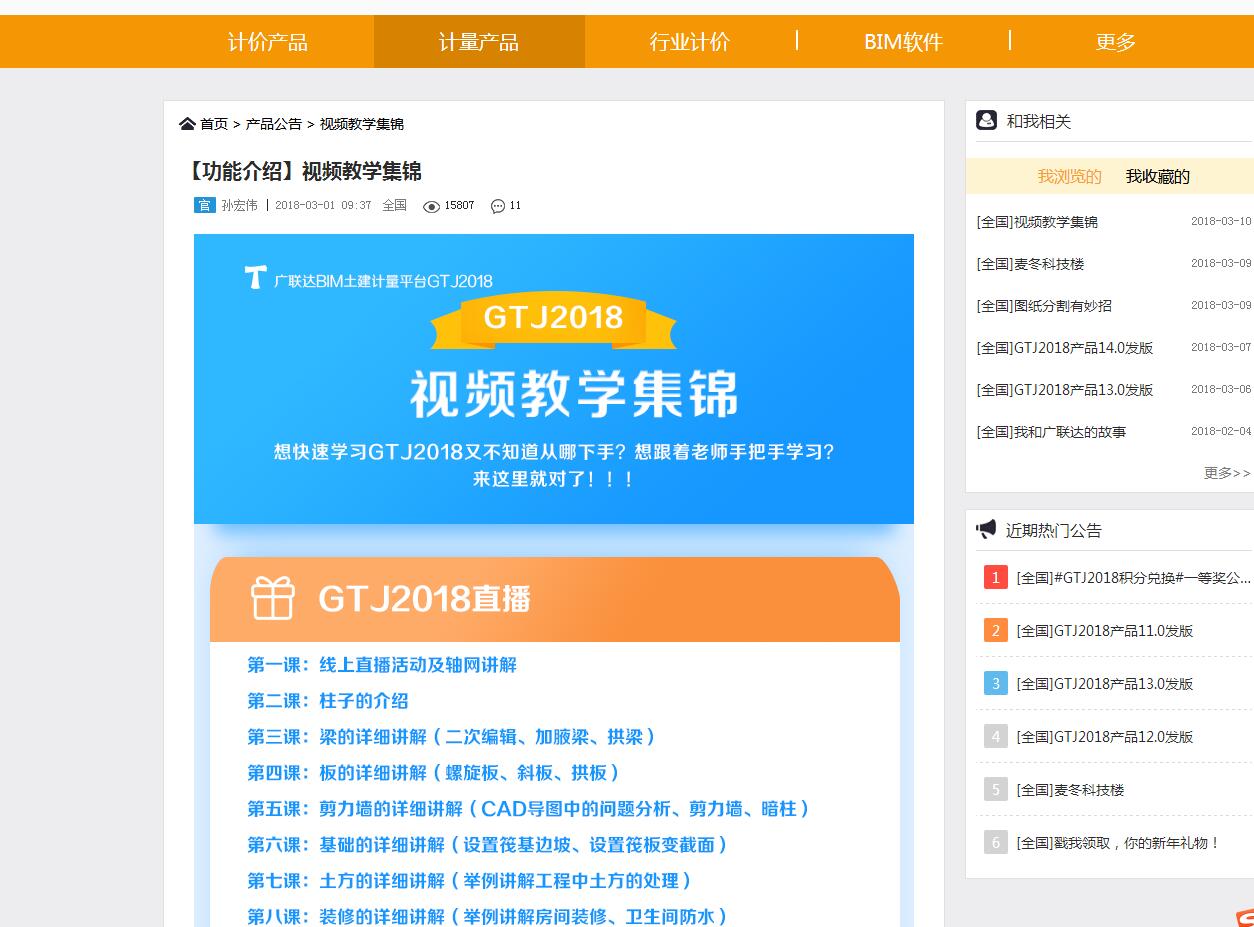This screenshot has height=927, width=1254.
Task: Open [全国]视频教学集锦 history entry
Action: 1037,222
